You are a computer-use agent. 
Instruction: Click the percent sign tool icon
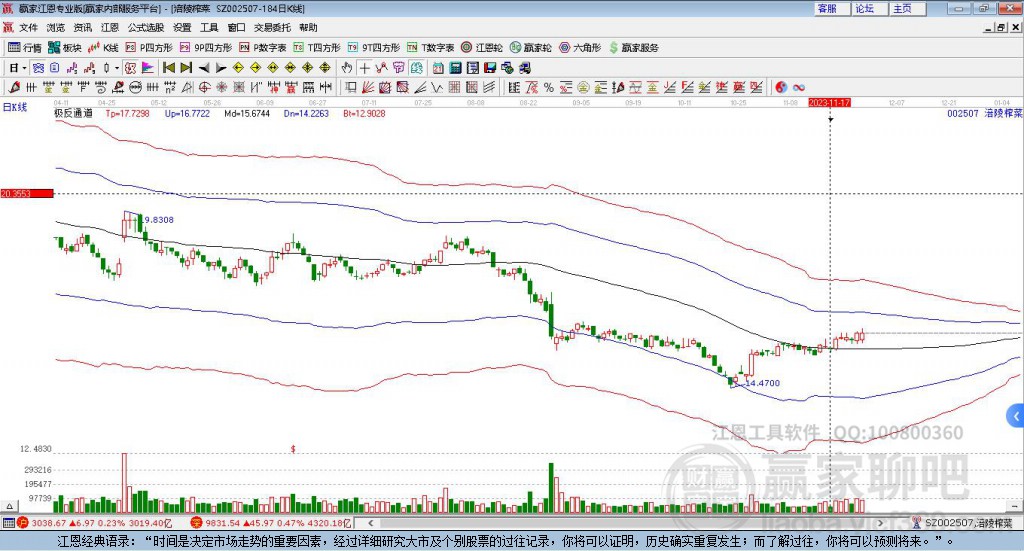pos(549,87)
